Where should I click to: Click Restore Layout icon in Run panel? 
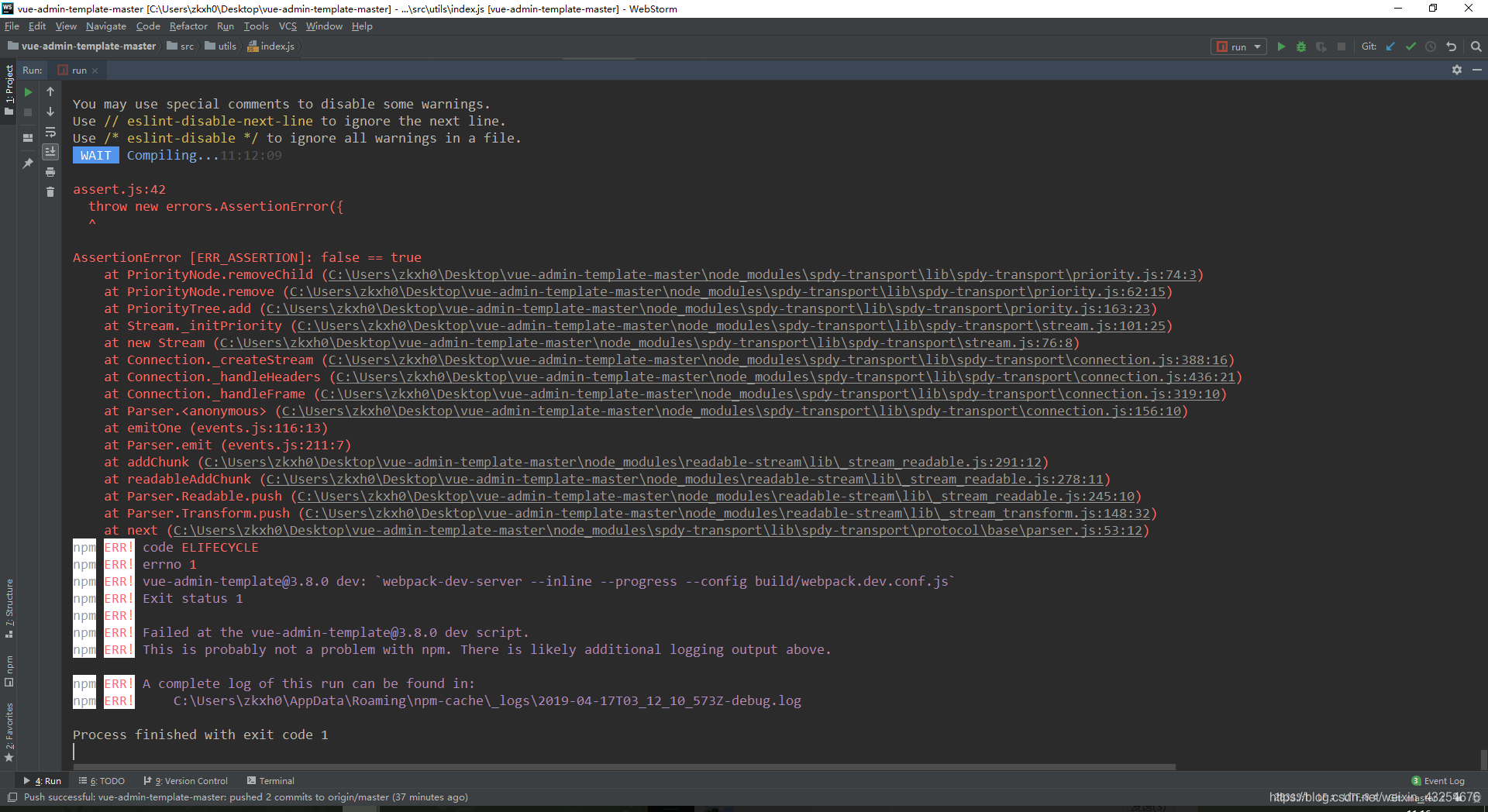[x=28, y=138]
